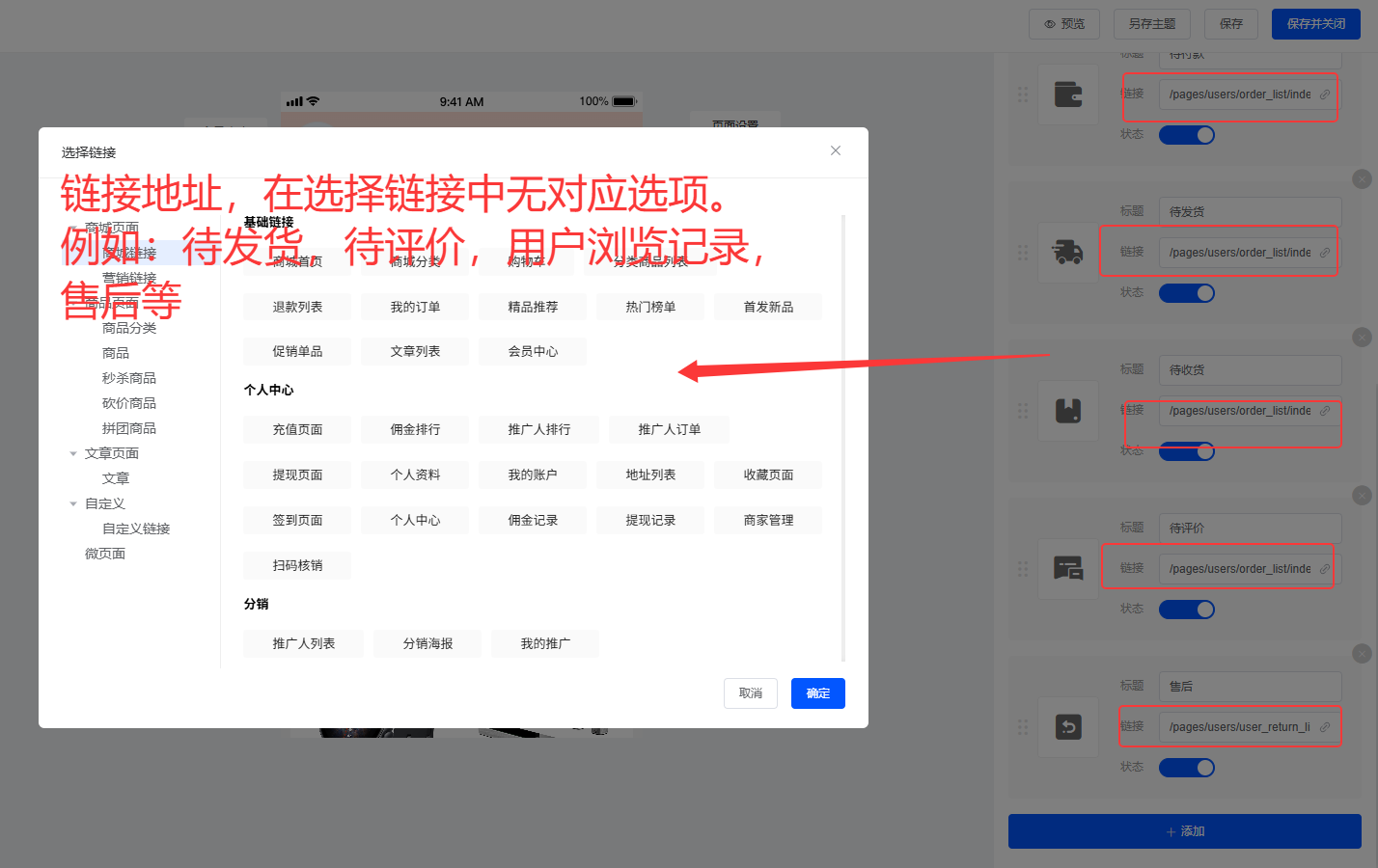Image resolution: width=1378 pixels, height=868 pixels.
Task: Toggle the 待发货 status switch
Action: tap(1186, 293)
